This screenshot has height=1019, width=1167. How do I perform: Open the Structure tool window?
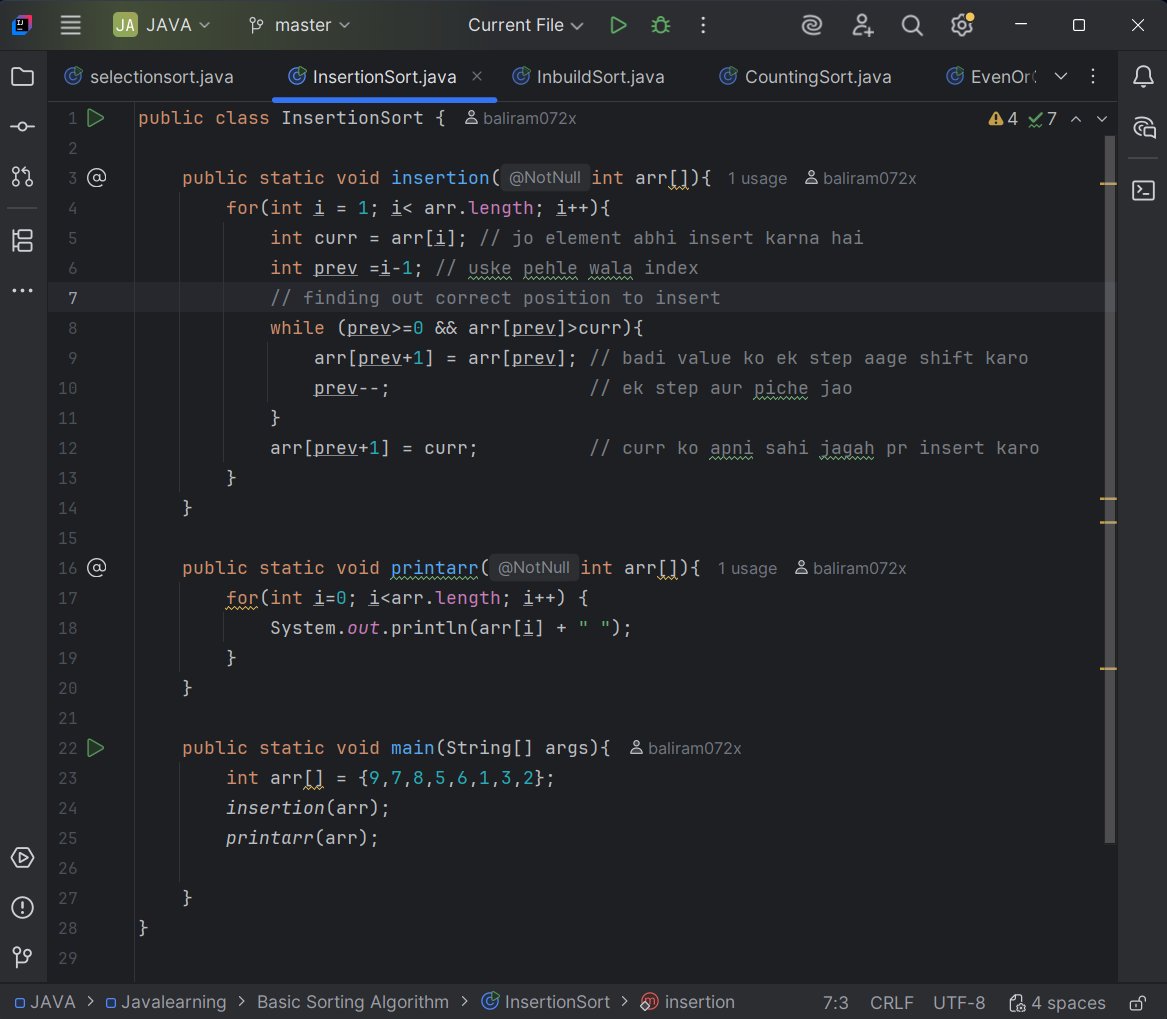point(22,240)
